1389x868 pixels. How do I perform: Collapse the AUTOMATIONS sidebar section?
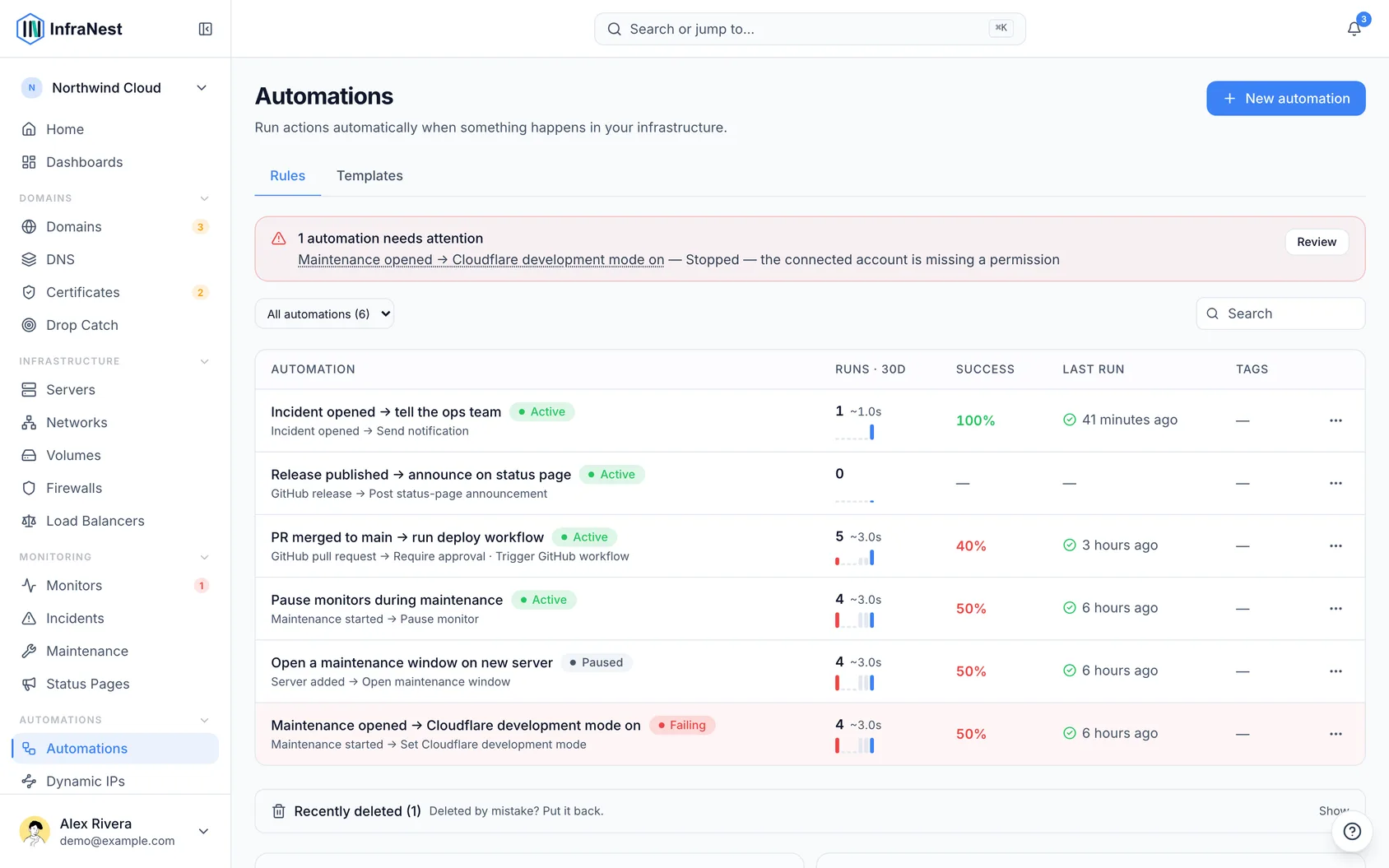pyautogui.click(x=204, y=720)
